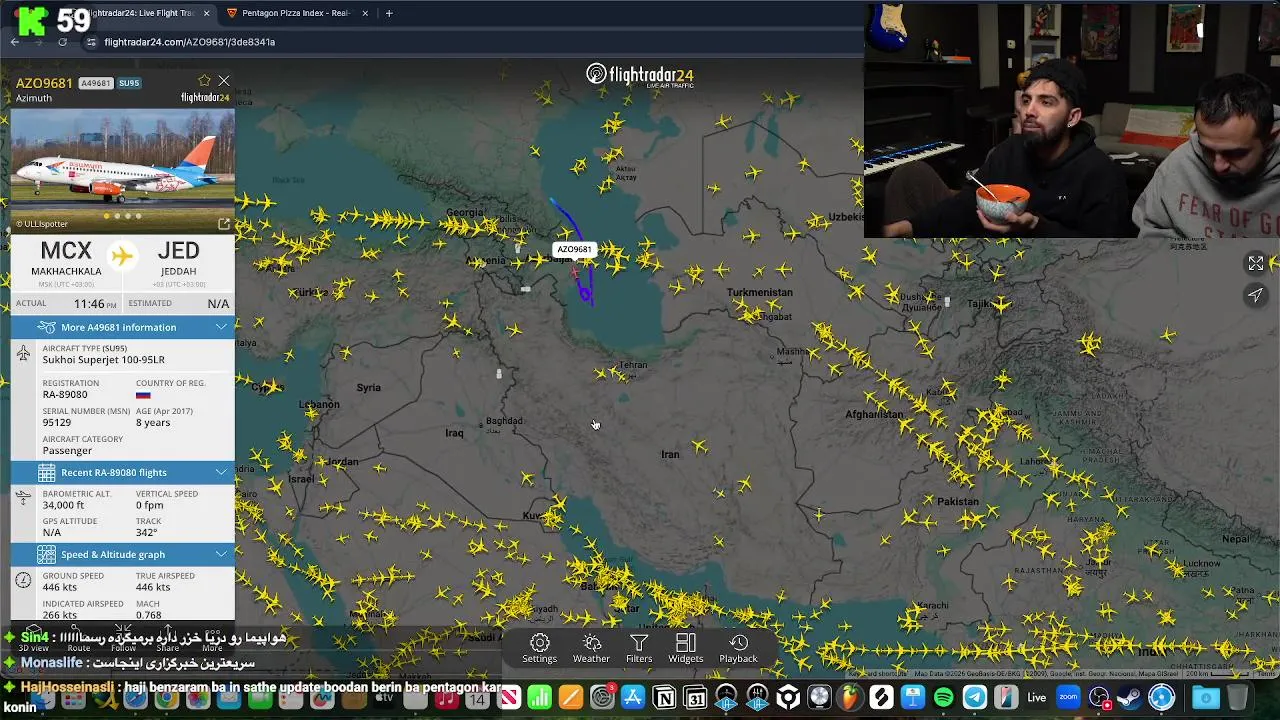Click the JED Jeddah destination airport
Screen dimensions: 1280x720
tap(178, 258)
